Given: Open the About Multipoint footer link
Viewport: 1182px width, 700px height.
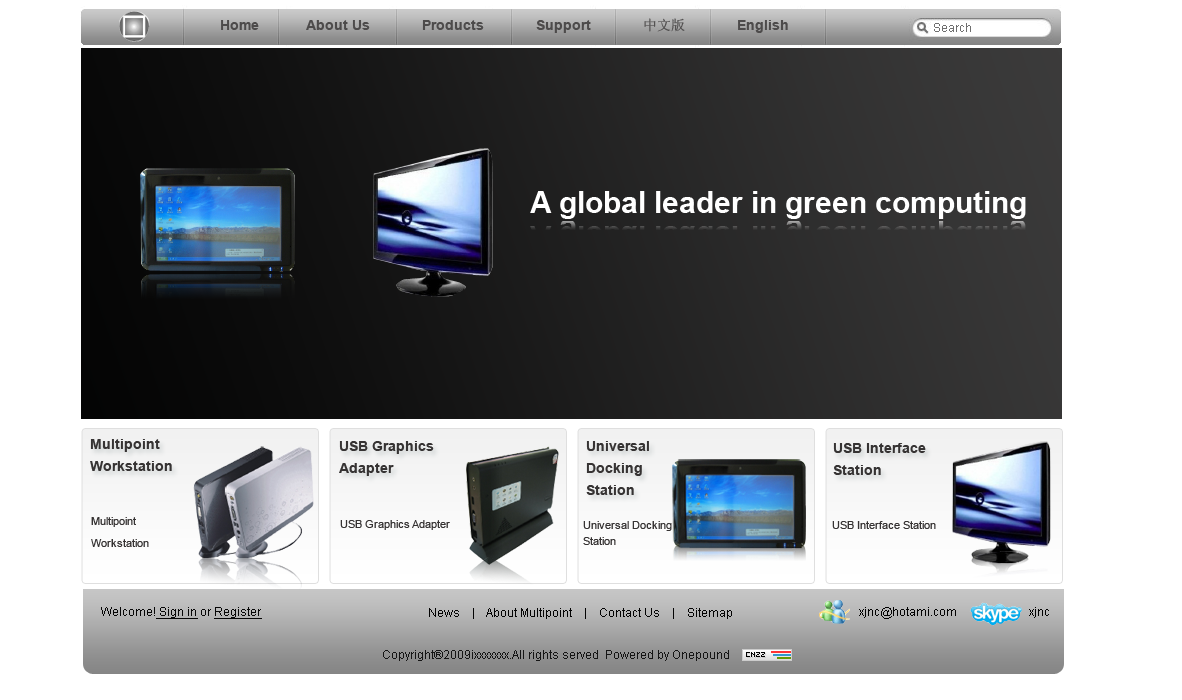Looking at the screenshot, I should [x=528, y=613].
